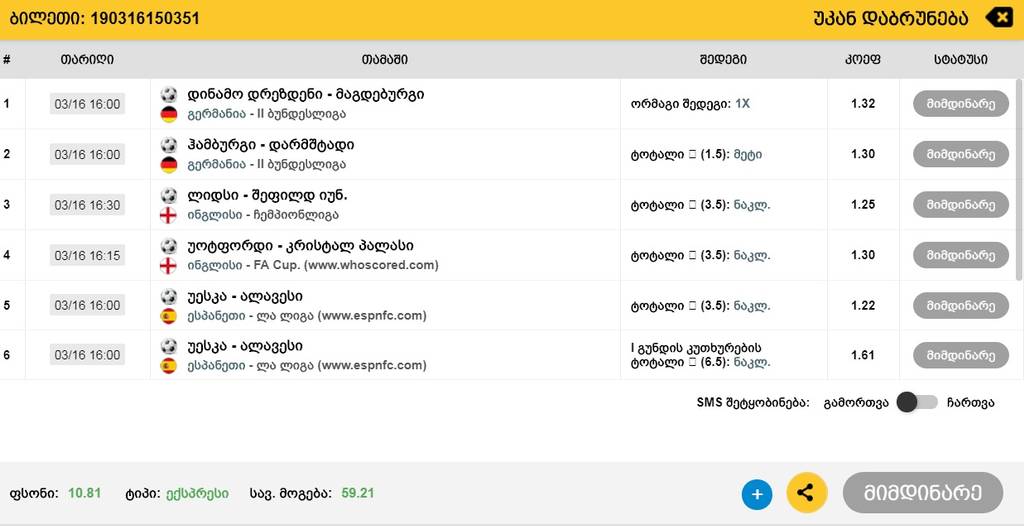Click the თამაში column header
The height and width of the screenshot is (526, 1024).
click(x=385, y=59)
